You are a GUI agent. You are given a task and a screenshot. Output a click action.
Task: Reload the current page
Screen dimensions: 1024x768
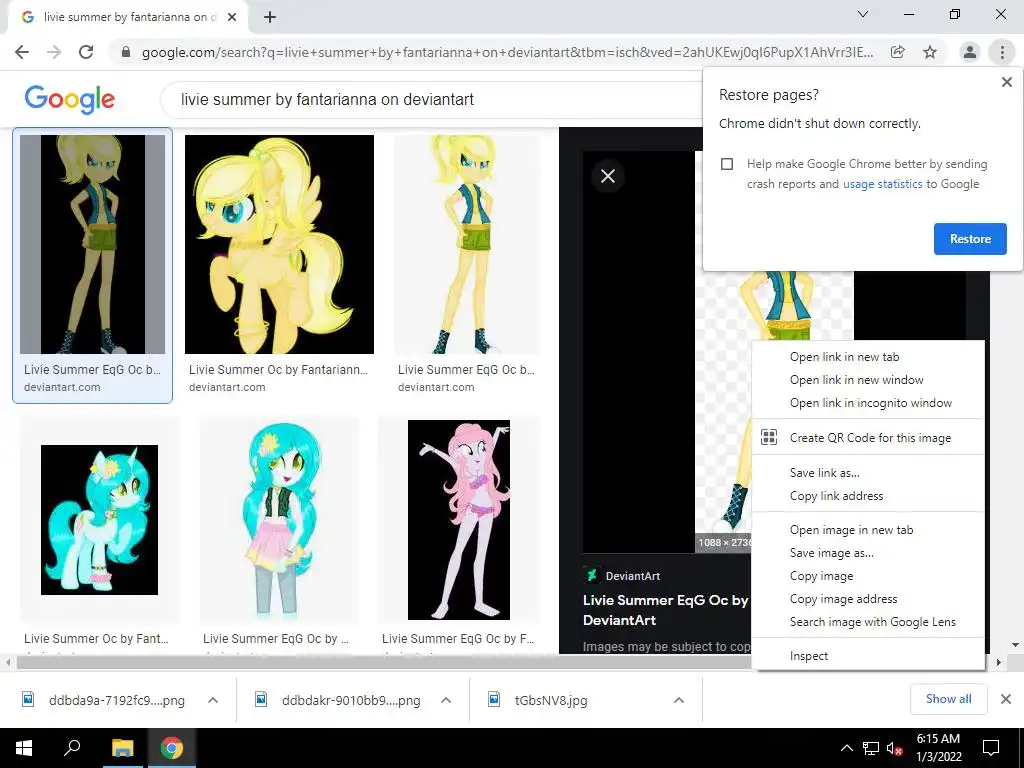point(86,52)
